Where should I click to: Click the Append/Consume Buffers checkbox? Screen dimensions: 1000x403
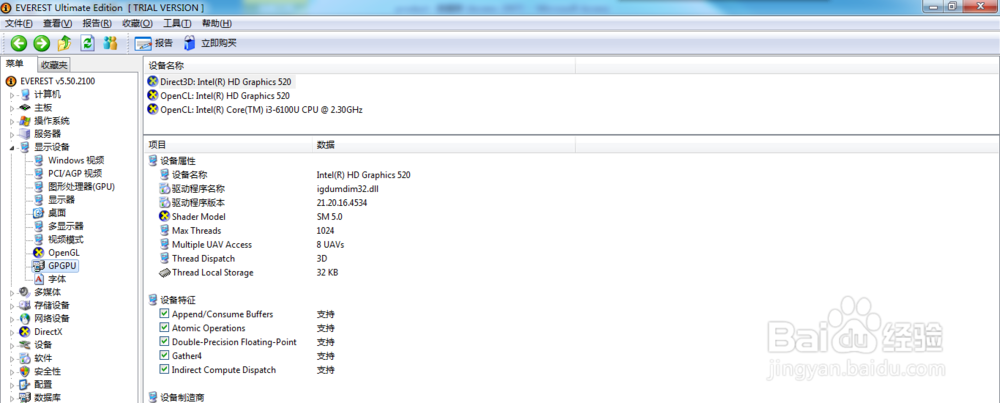(165, 314)
